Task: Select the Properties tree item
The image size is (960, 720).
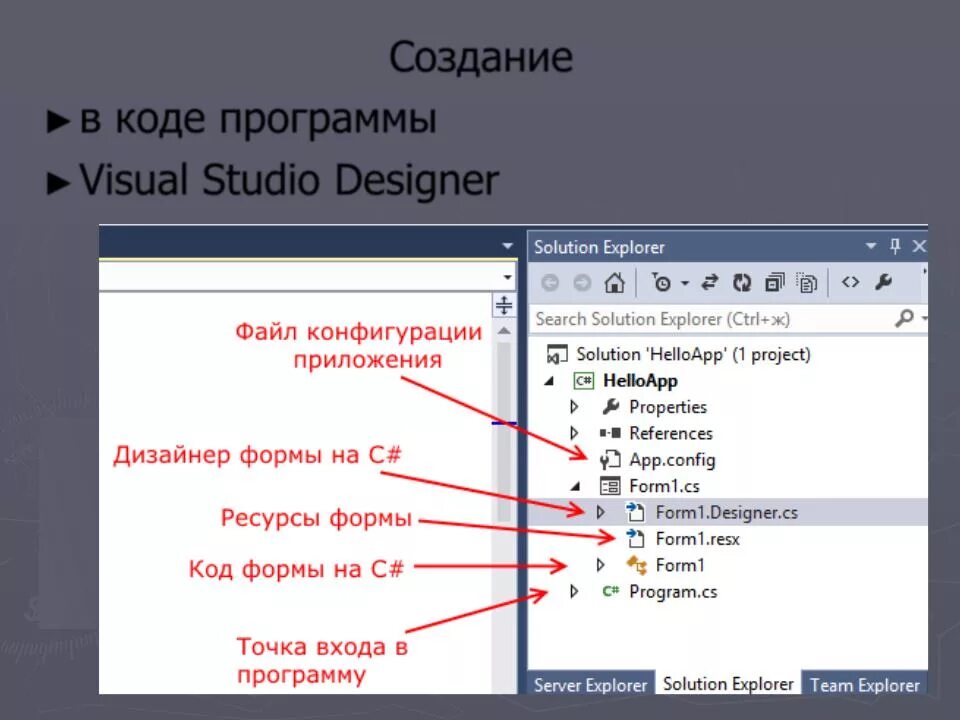Action: coord(668,407)
